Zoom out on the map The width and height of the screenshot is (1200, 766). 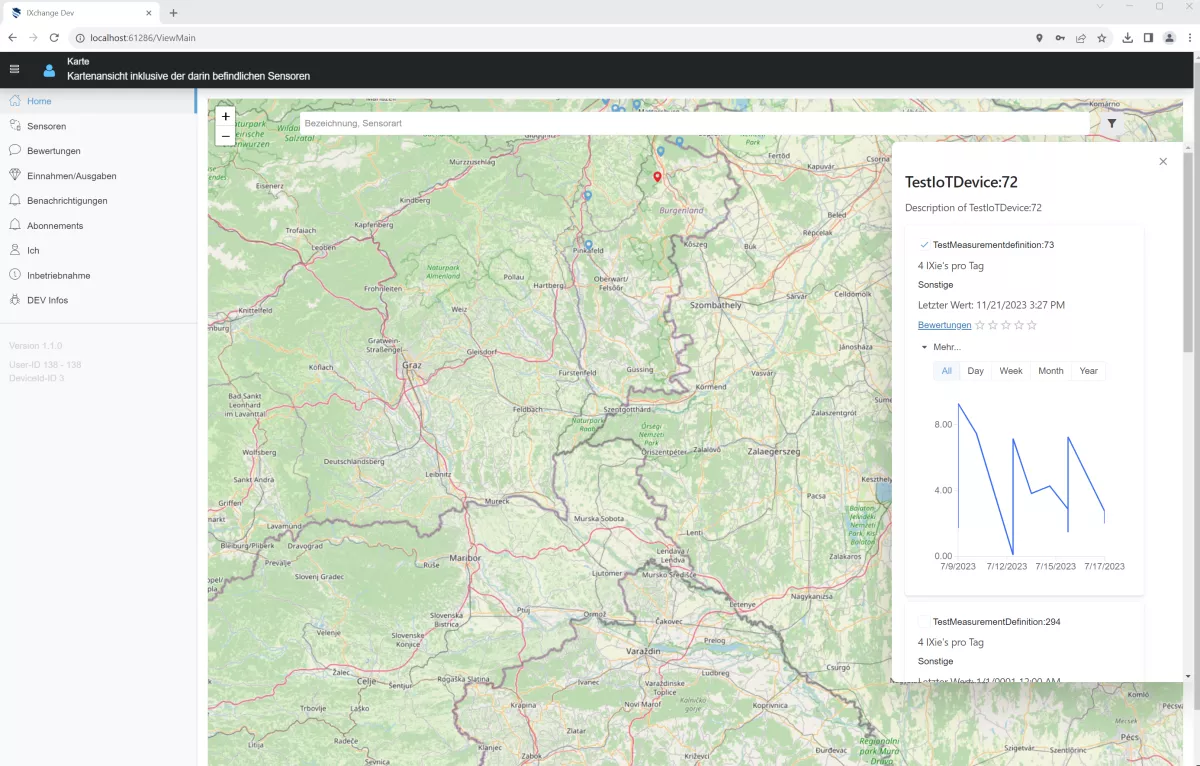(x=225, y=136)
